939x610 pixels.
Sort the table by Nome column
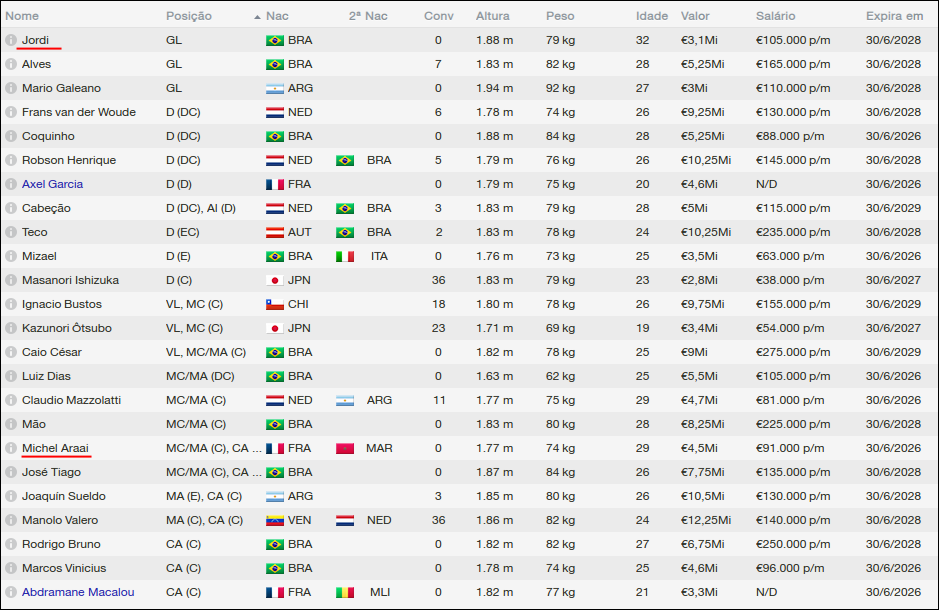[x=22, y=16]
